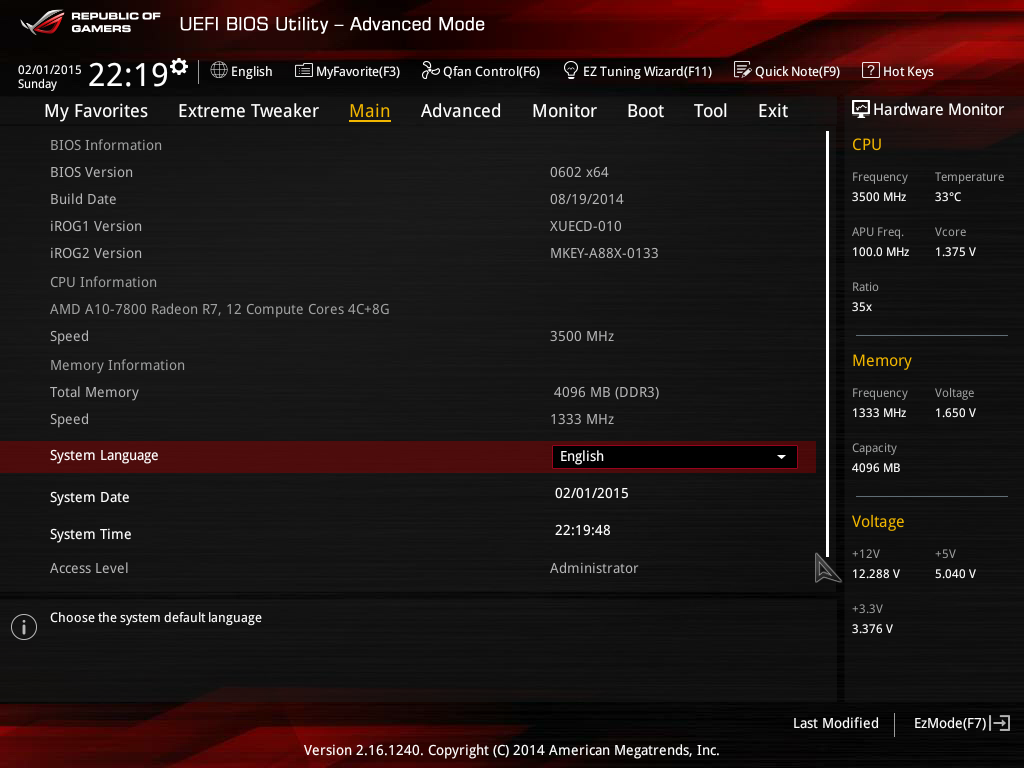Click the BIOS Information heading
This screenshot has width=1024, height=768.
pos(106,146)
